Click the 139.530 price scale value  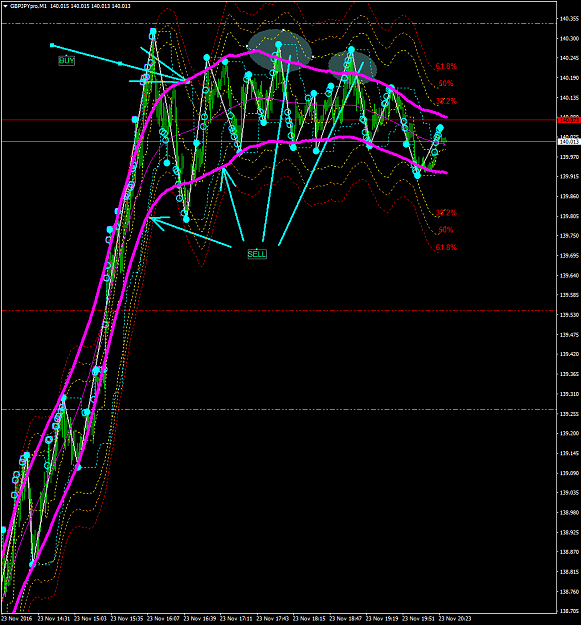click(569, 315)
